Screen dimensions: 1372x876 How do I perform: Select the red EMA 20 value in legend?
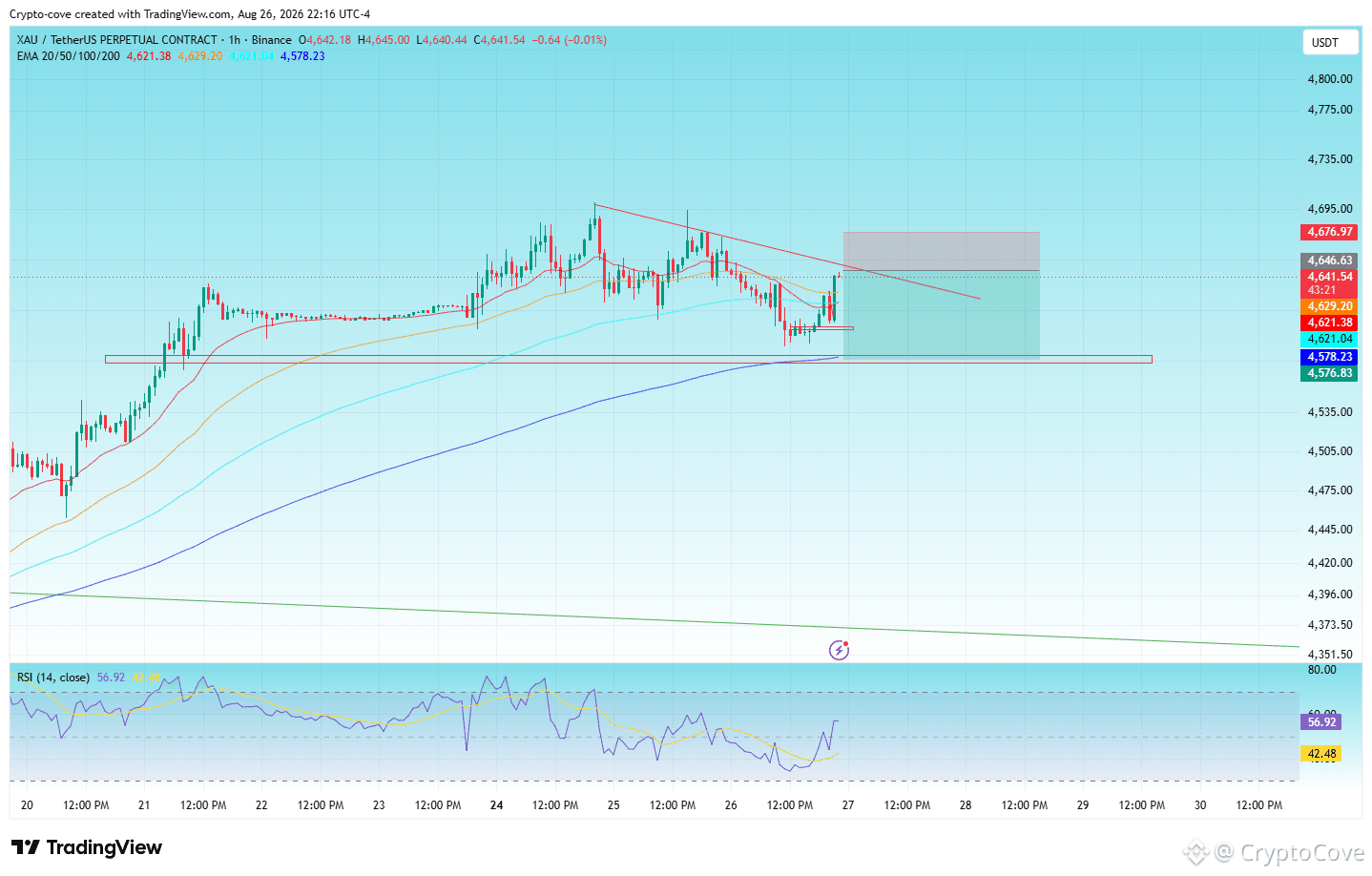point(149,56)
